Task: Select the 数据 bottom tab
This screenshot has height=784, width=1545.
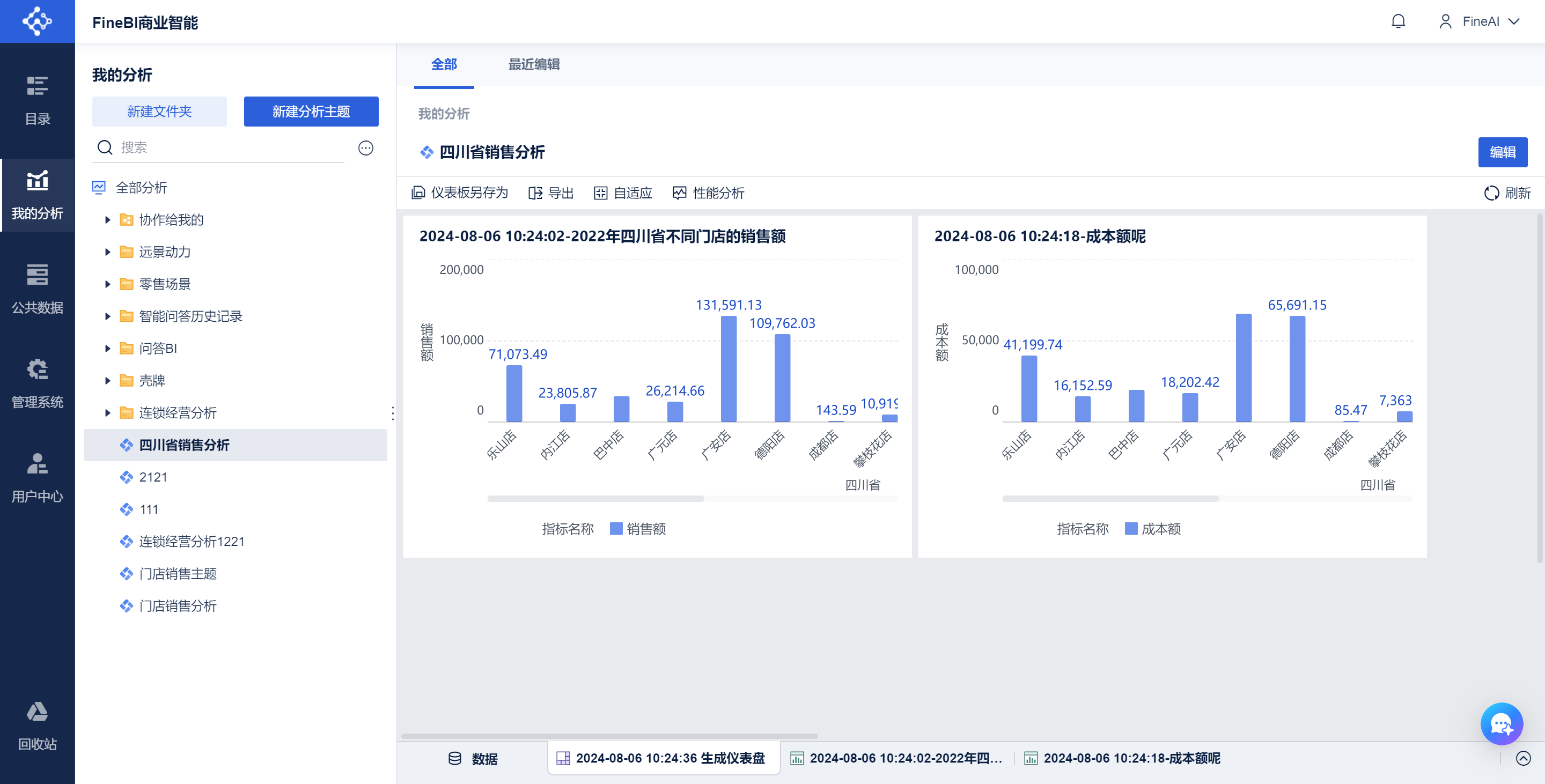Action: 473,758
